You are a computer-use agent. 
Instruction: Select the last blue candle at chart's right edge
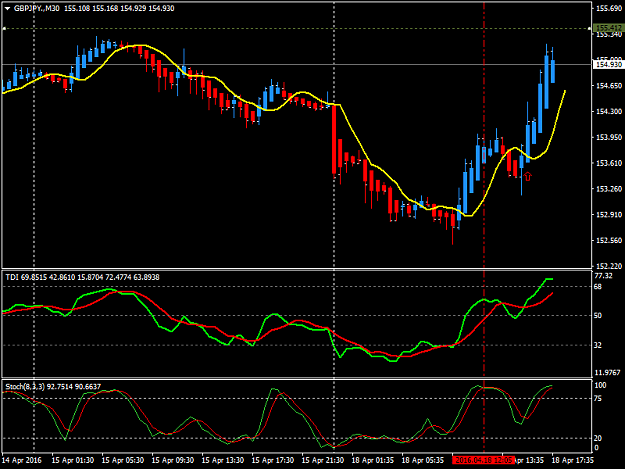pos(553,71)
